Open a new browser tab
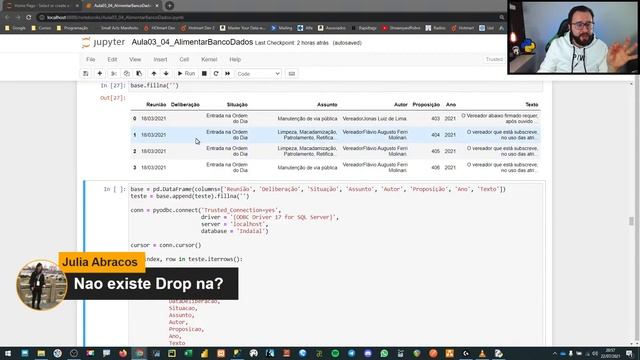Image resolution: width=640 pixels, height=360 pixels. tap(169, 6)
